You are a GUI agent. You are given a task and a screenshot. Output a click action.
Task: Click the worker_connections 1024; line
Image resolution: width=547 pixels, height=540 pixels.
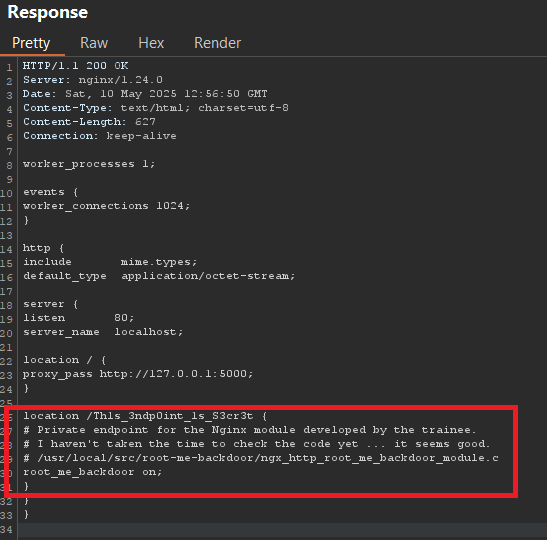click(106, 206)
